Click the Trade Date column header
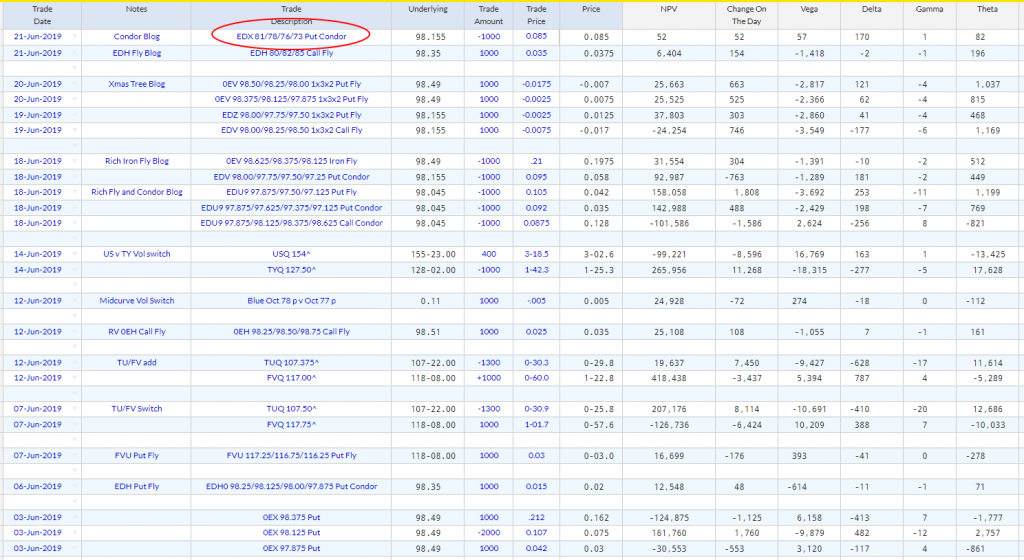The height and width of the screenshot is (560, 1024). point(42,15)
